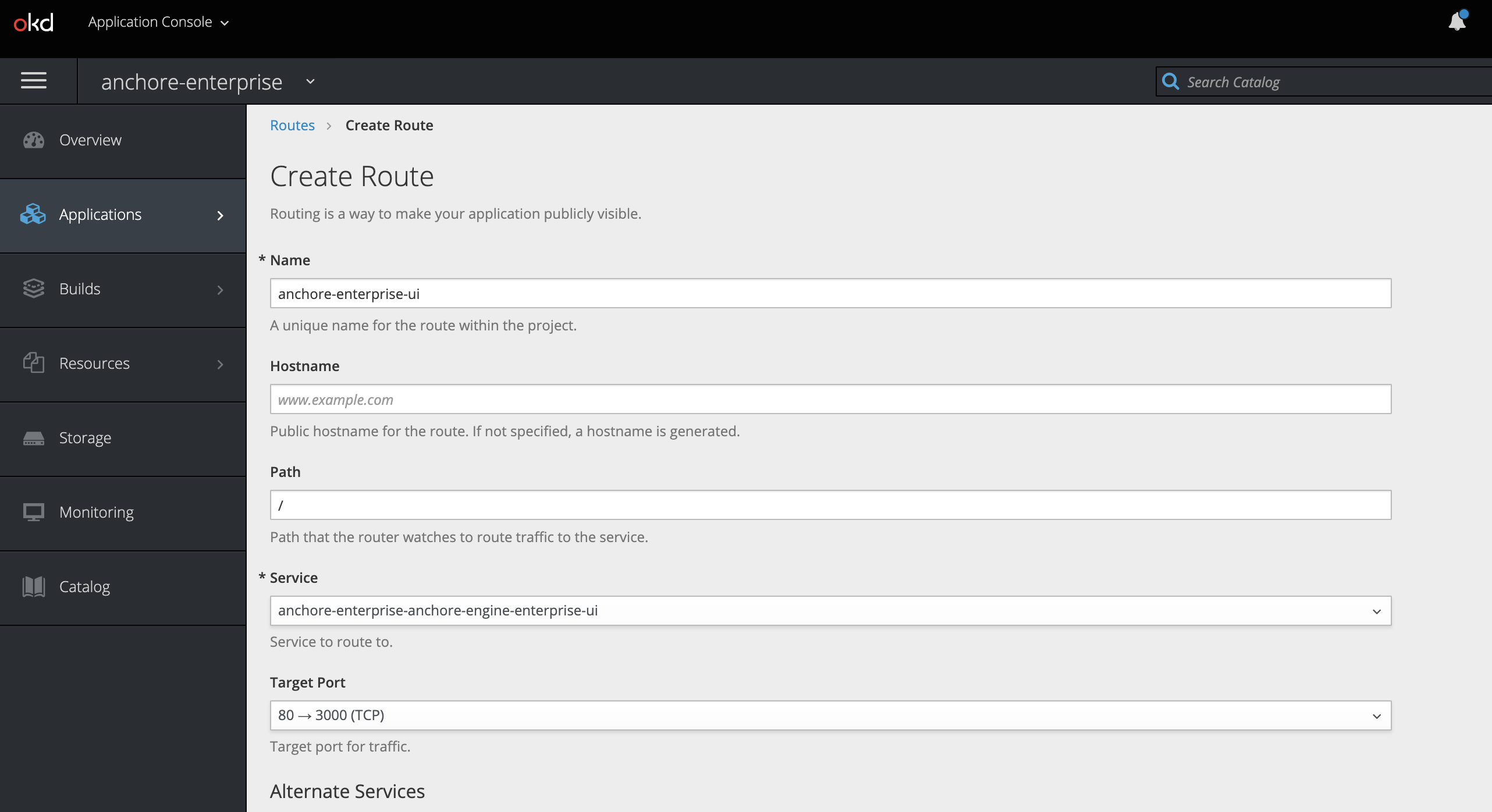Screen dimensions: 1492x812
Task: Open the Resources section
Action: (124, 363)
